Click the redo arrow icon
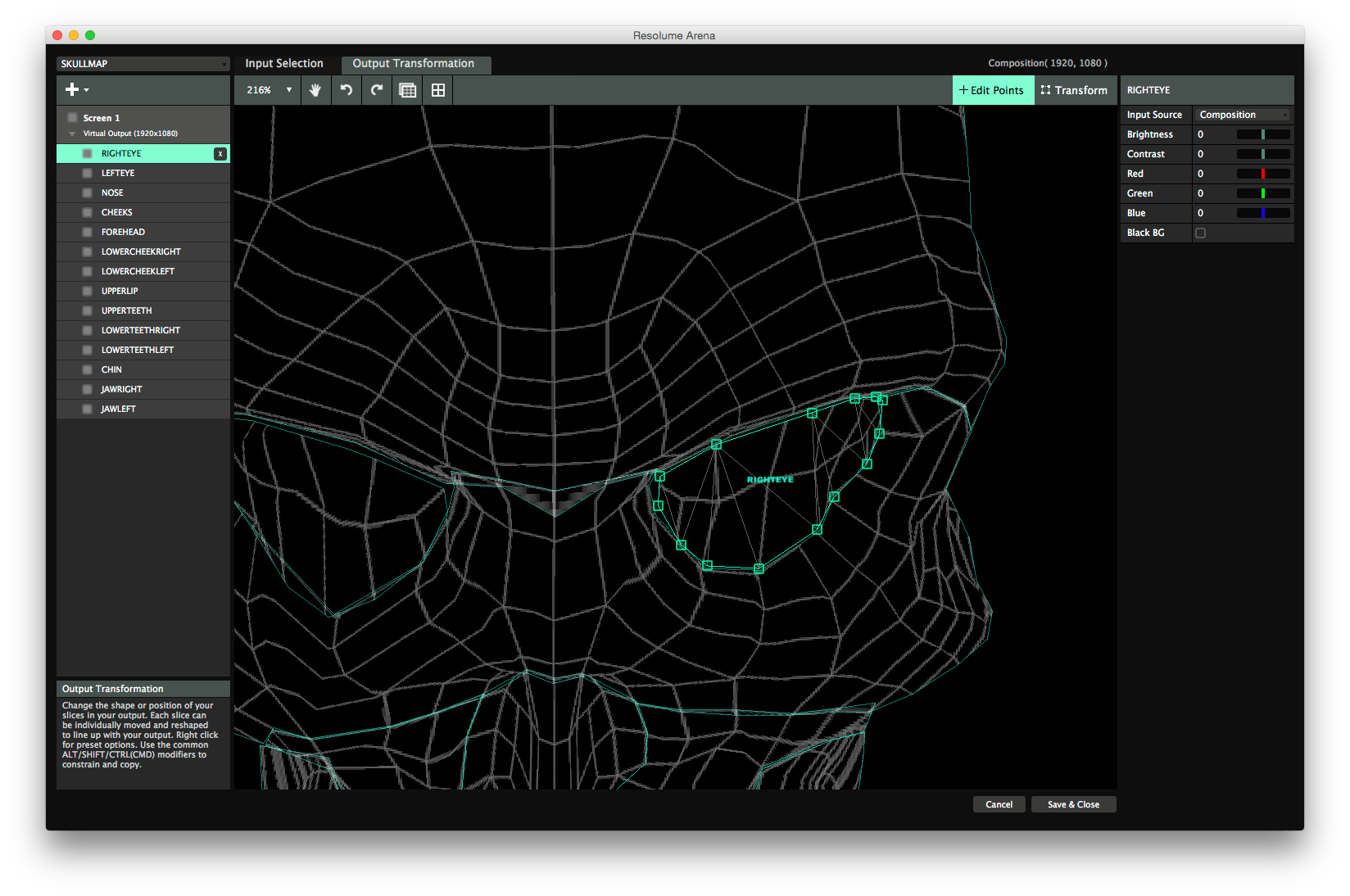 click(x=377, y=90)
